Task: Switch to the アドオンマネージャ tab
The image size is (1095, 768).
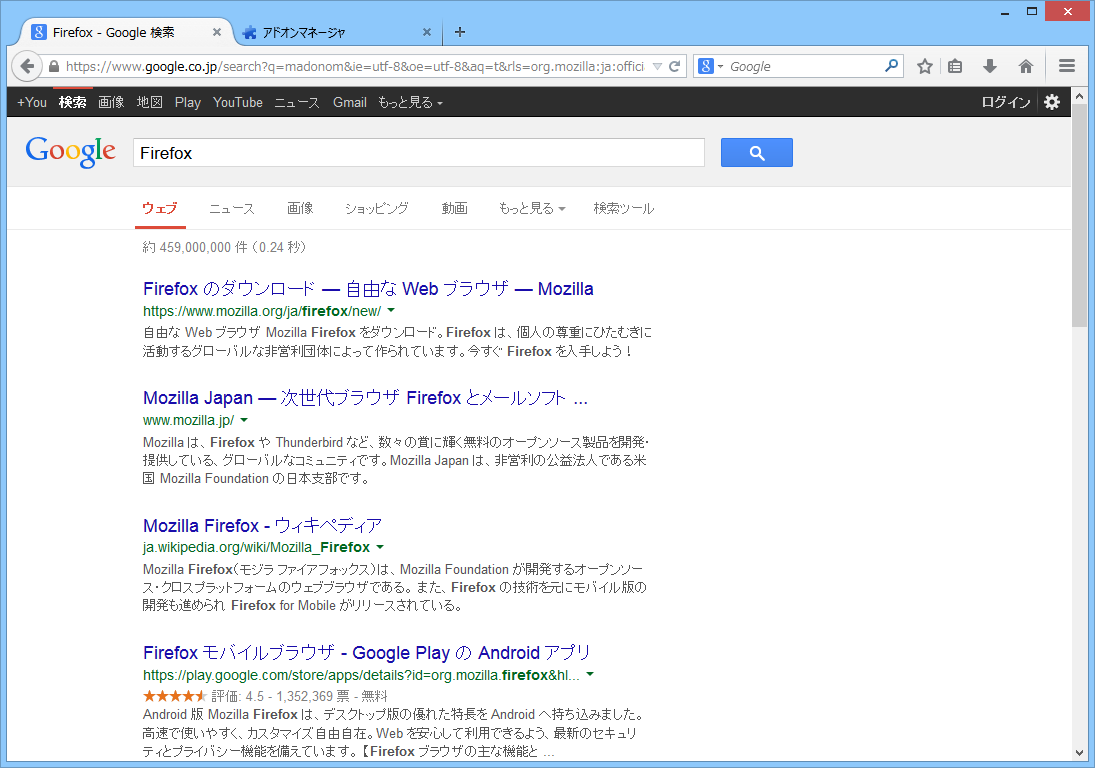Action: [335, 32]
